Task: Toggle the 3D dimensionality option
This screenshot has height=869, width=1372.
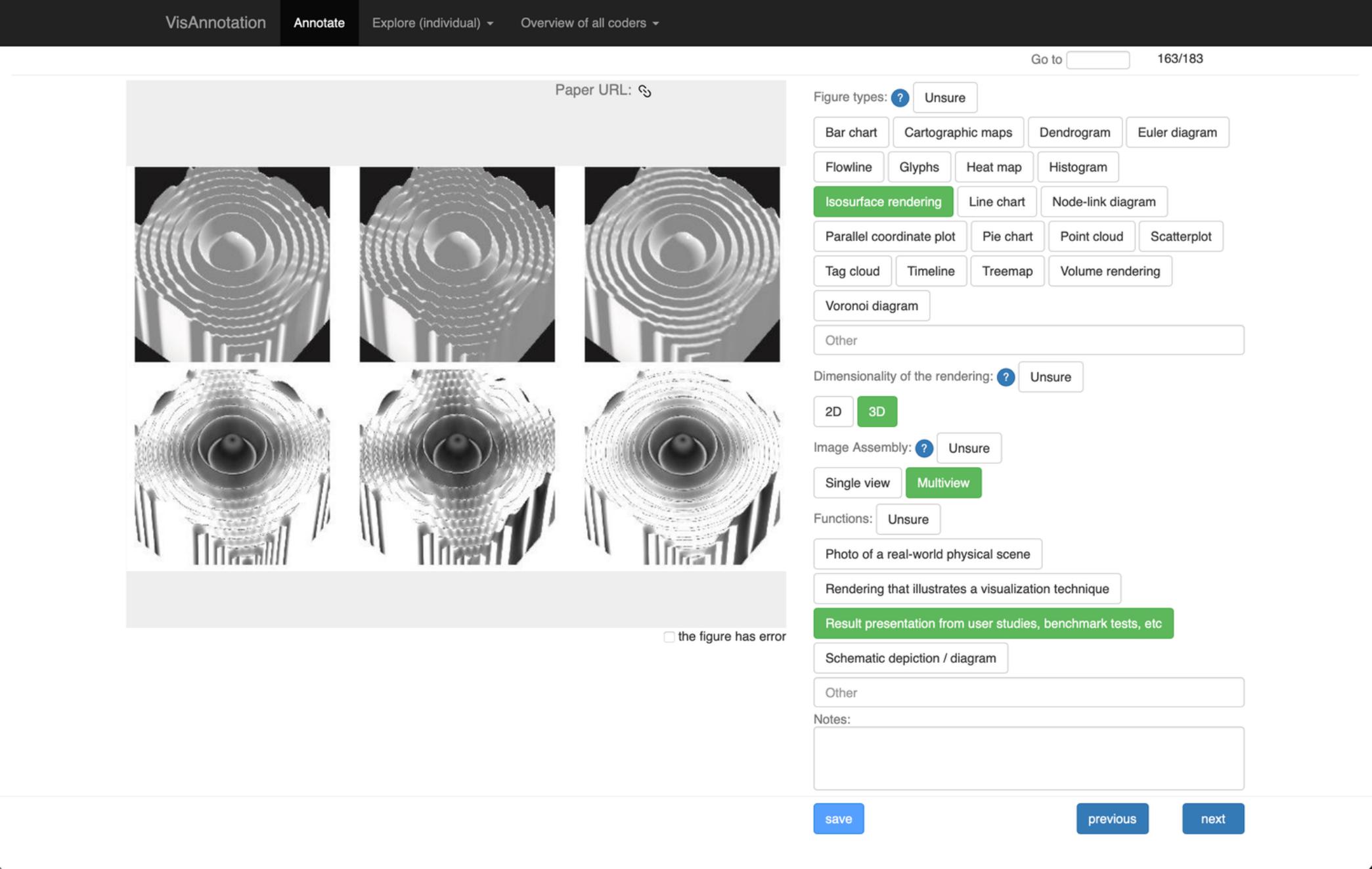Action: tap(877, 411)
